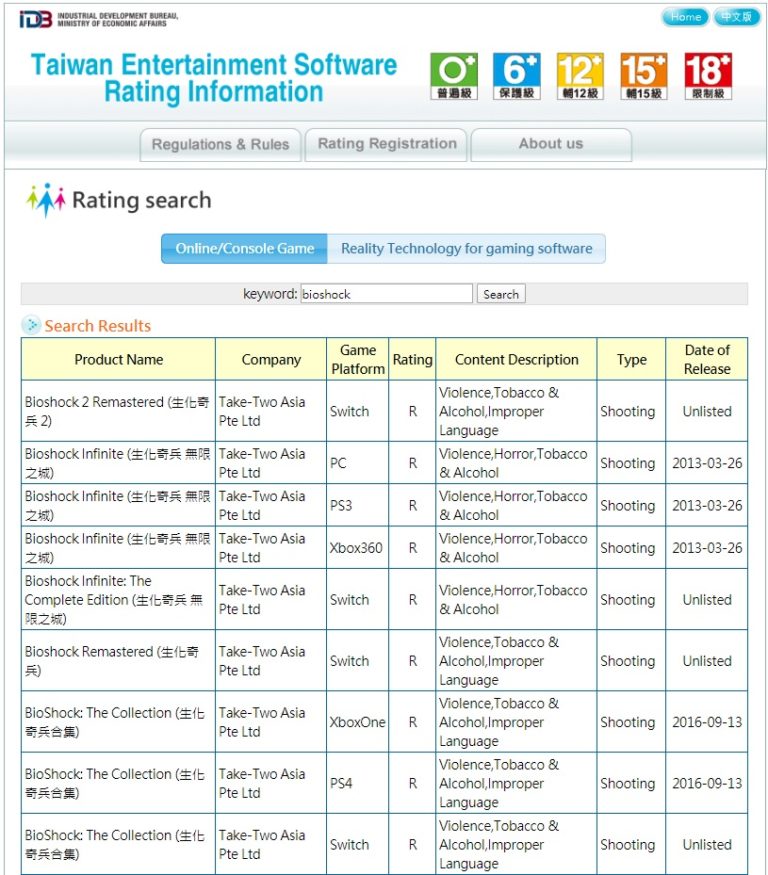
Task: Open the About us menu
Action: point(551,145)
